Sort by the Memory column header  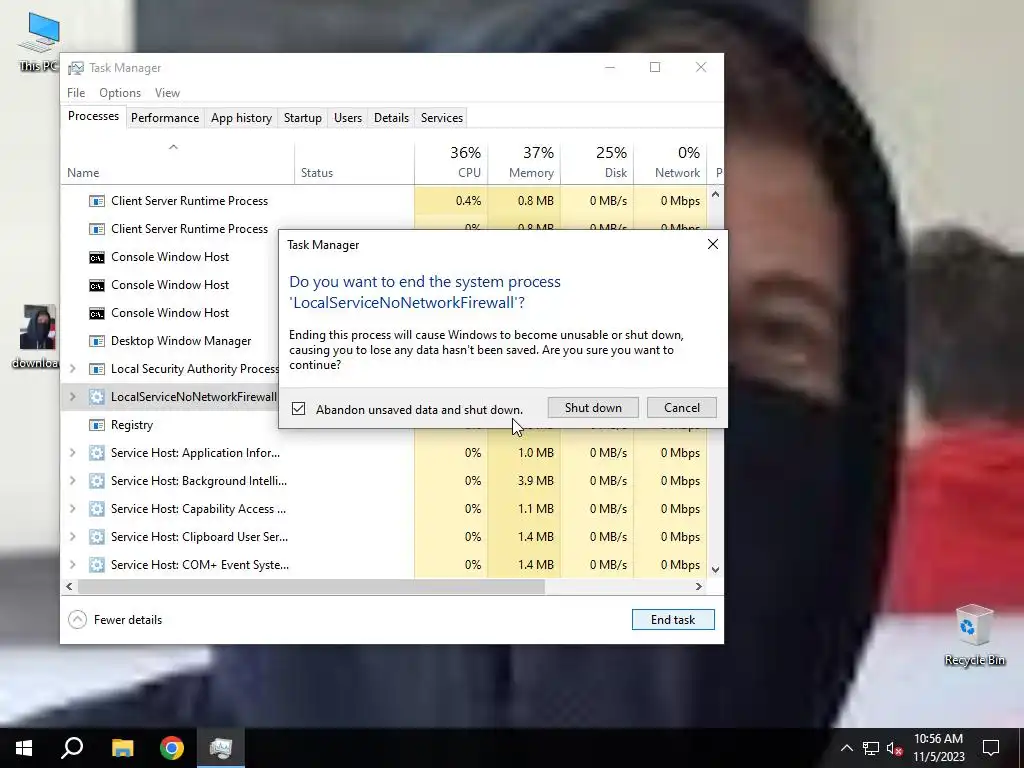[524, 163]
